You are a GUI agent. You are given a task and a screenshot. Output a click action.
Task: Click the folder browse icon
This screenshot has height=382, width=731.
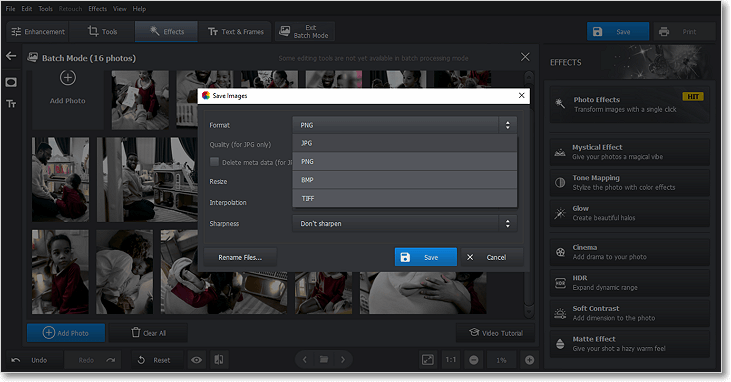[324, 360]
